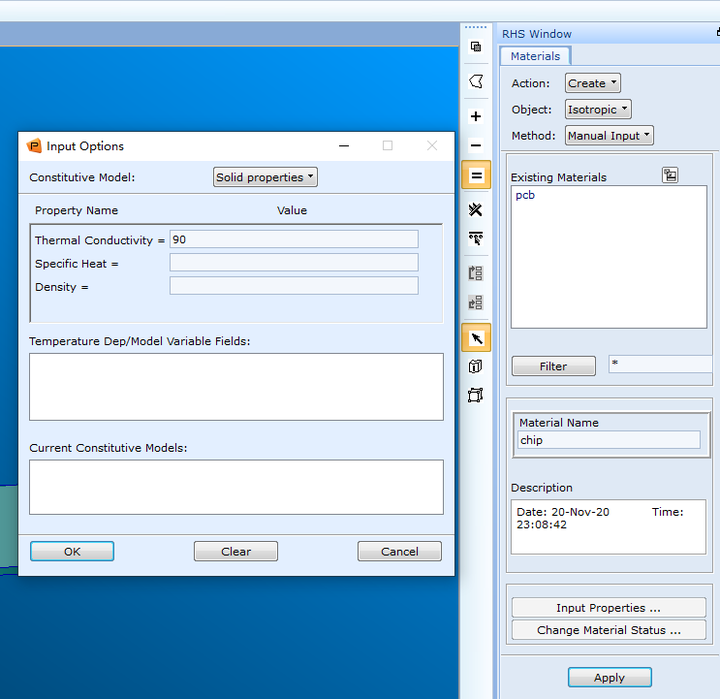Click the upper list-with-arrow icon
Viewport: 720px width, 699px height.
pyautogui.click(x=476, y=273)
